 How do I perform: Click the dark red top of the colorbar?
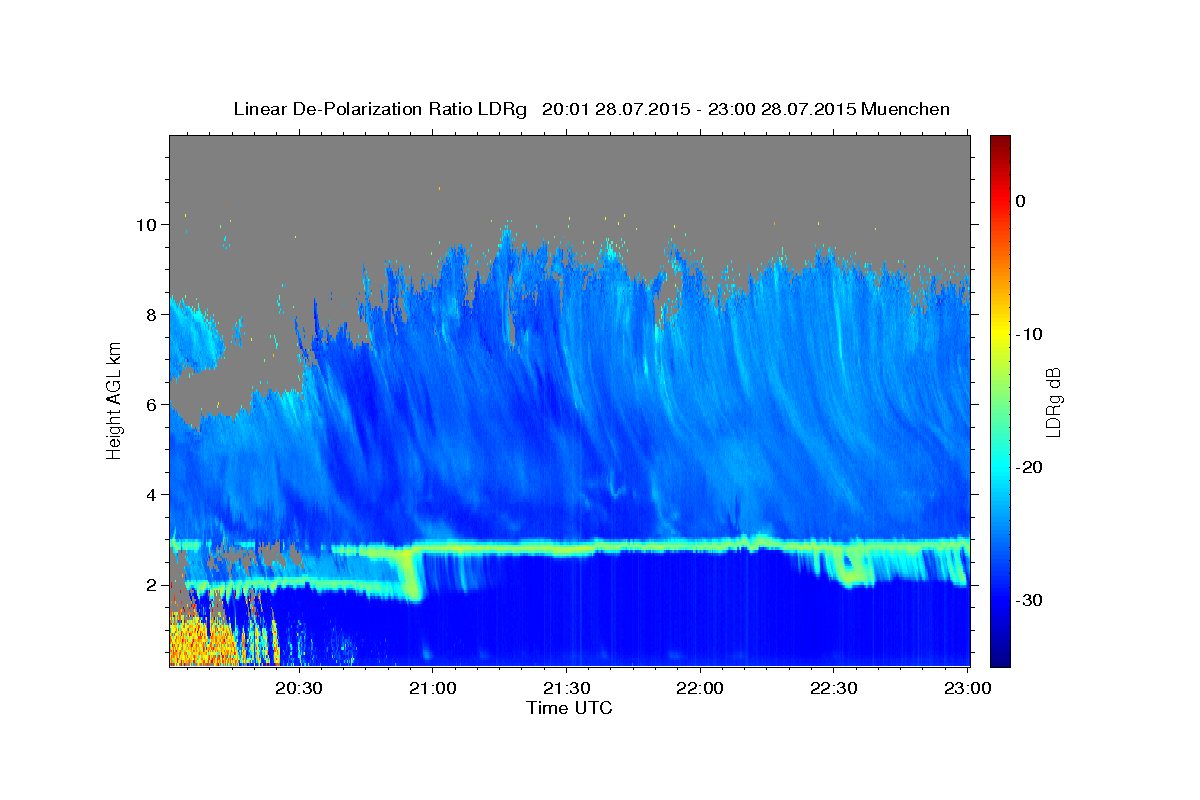point(1000,143)
